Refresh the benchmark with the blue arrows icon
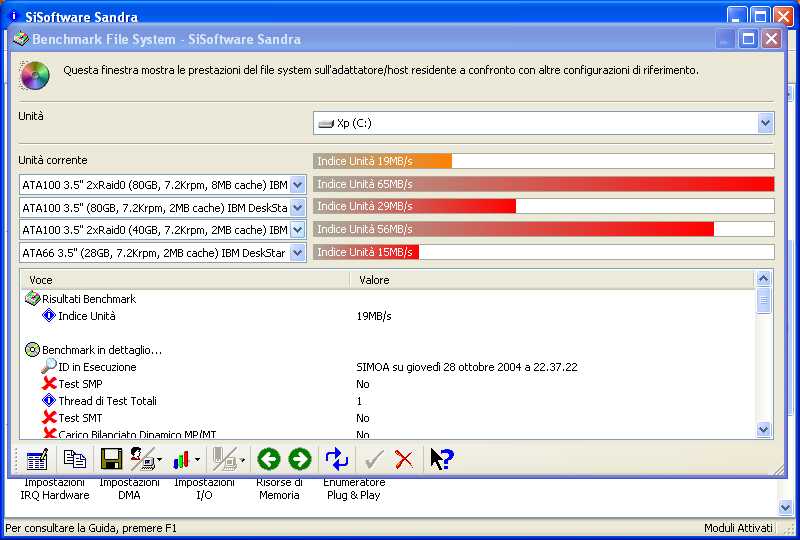The height and width of the screenshot is (540, 800). pyautogui.click(x=337, y=459)
